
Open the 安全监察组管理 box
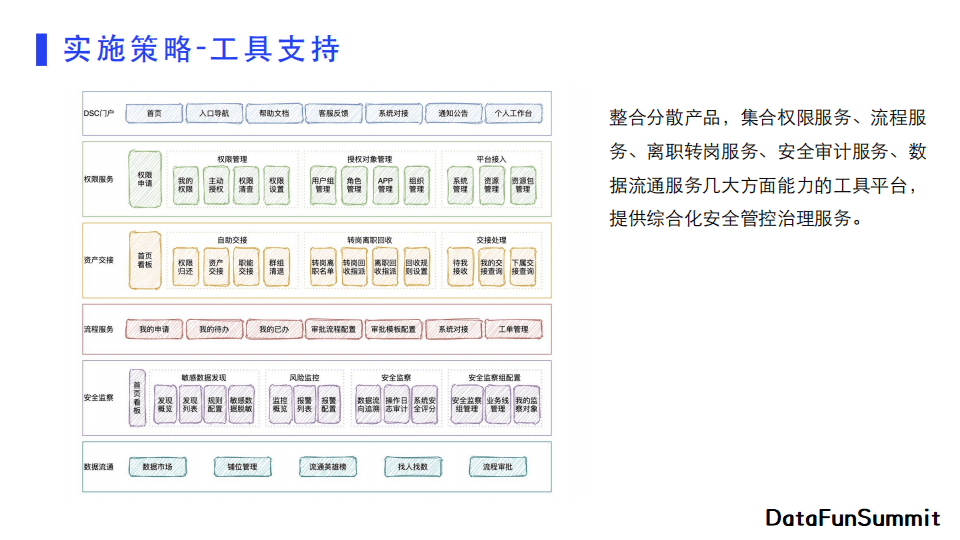pos(467,405)
